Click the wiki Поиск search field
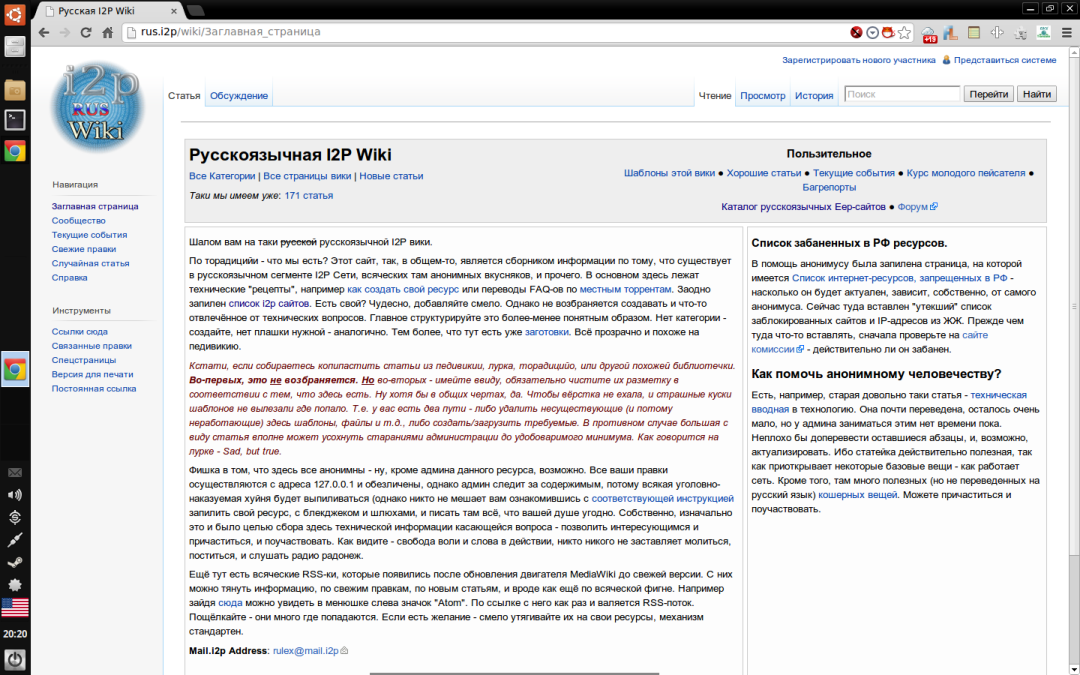This screenshot has width=1080, height=675. 901,94
